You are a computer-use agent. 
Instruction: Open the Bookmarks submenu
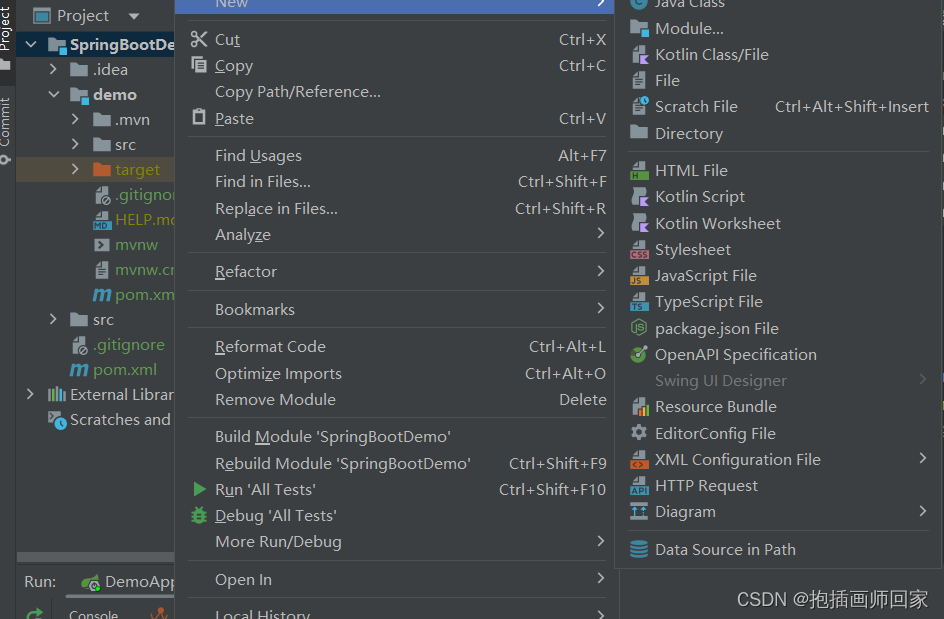pos(397,310)
